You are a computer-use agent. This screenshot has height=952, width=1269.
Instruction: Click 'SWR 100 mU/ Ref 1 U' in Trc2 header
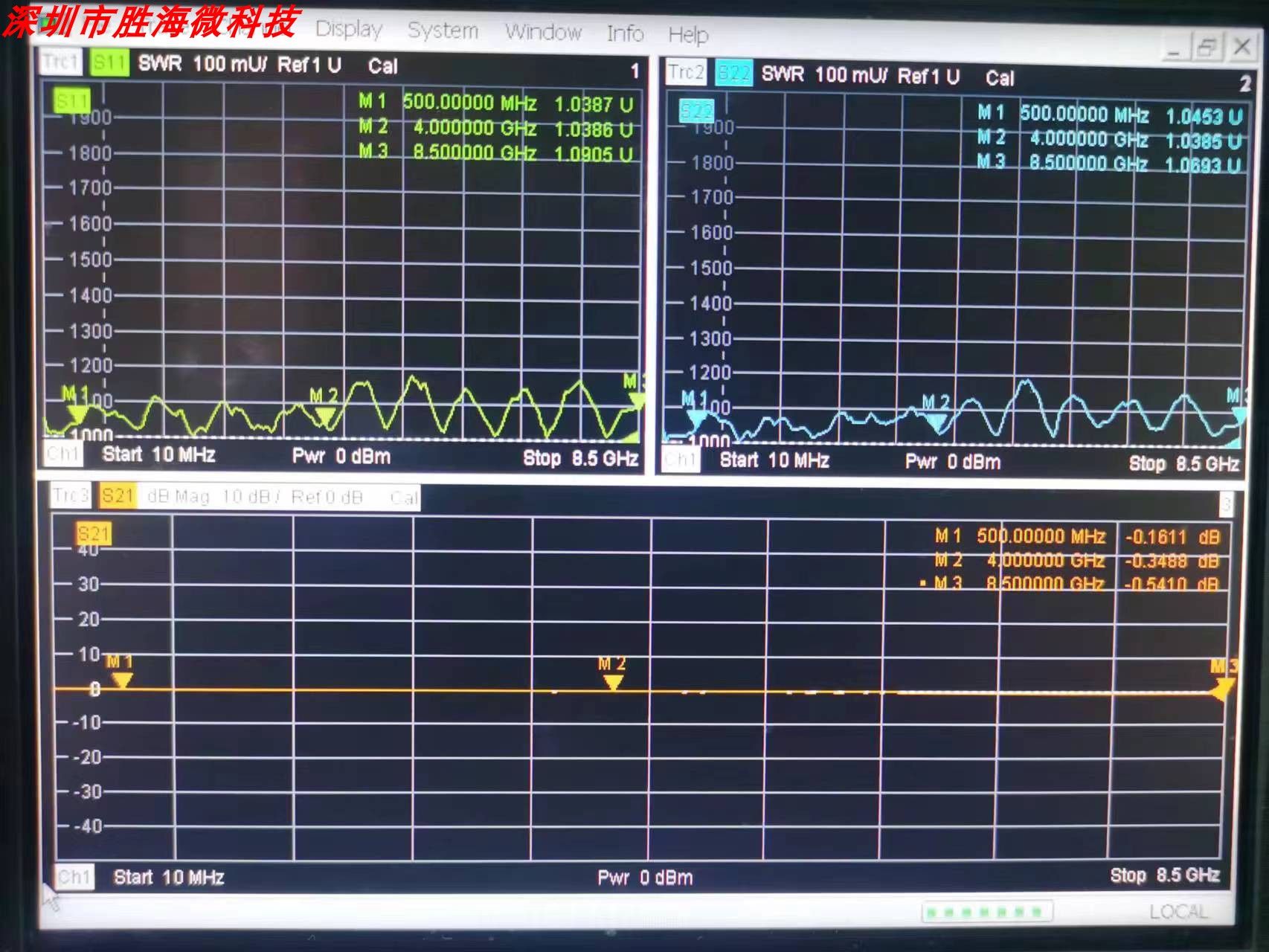coord(861,75)
